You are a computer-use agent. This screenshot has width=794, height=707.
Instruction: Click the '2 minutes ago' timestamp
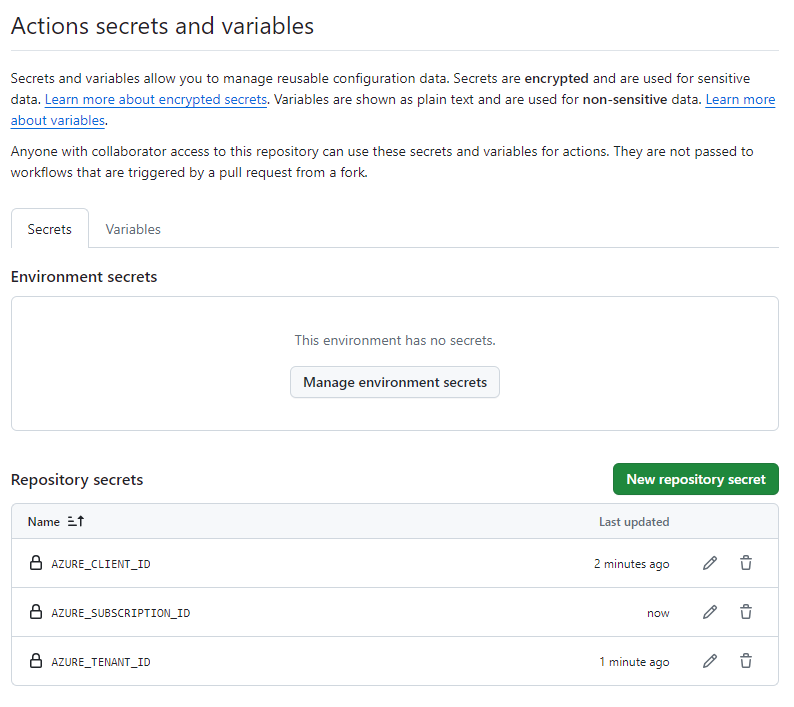point(631,564)
